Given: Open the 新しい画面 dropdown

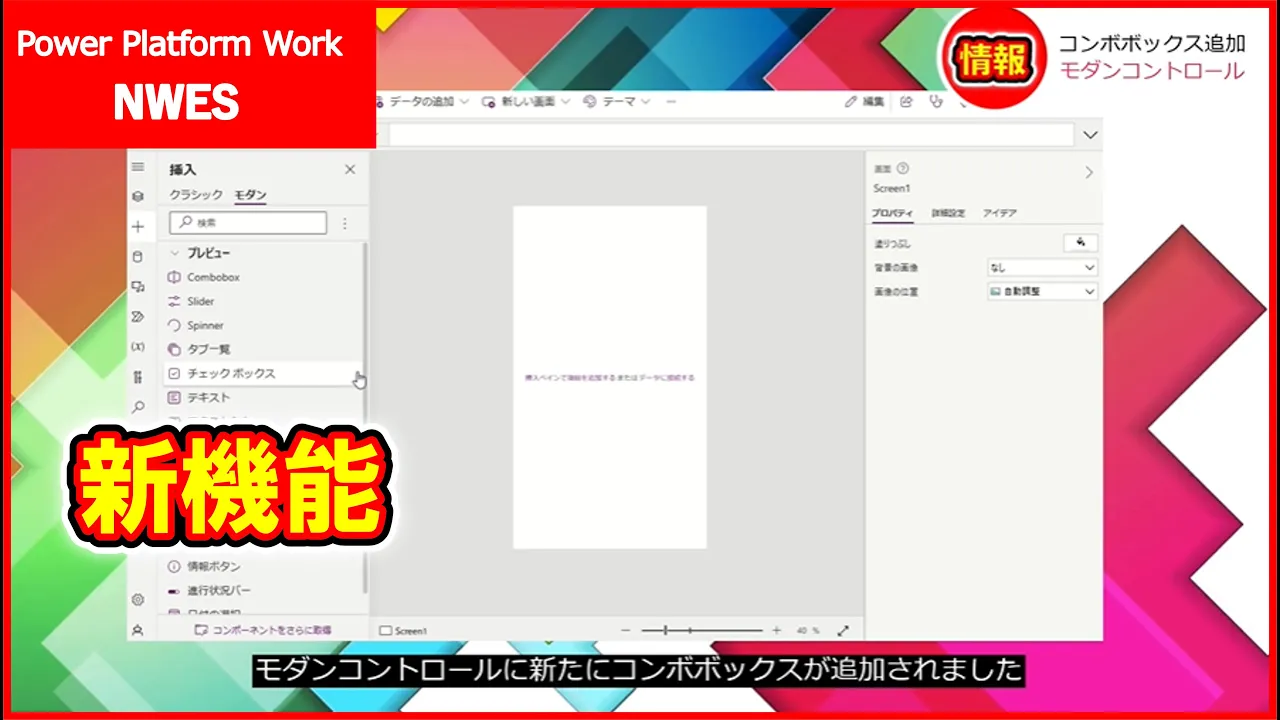Looking at the screenshot, I should 526,101.
